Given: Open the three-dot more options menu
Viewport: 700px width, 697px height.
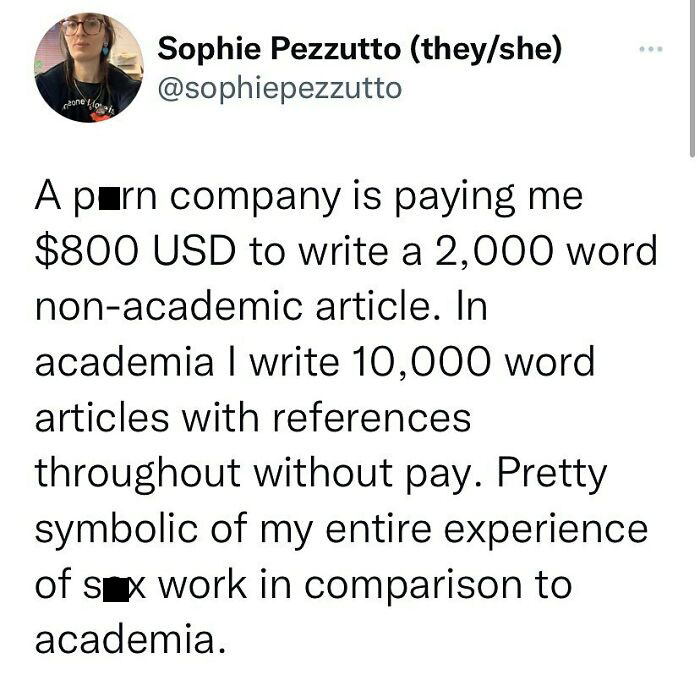Looking at the screenshot, I should pyautogui.click(x=650, y=49).
